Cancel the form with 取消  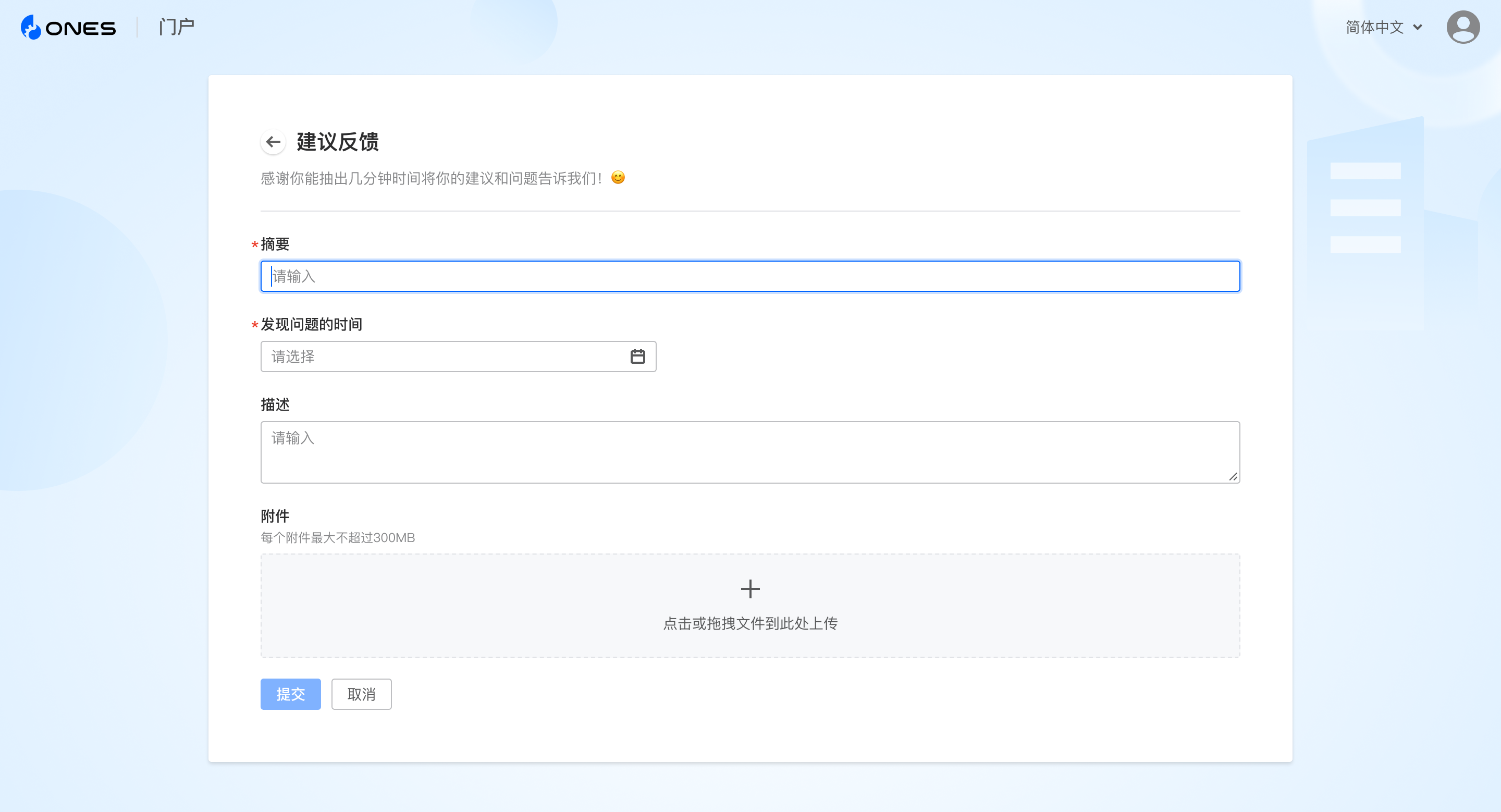click(x=361, y=694)
